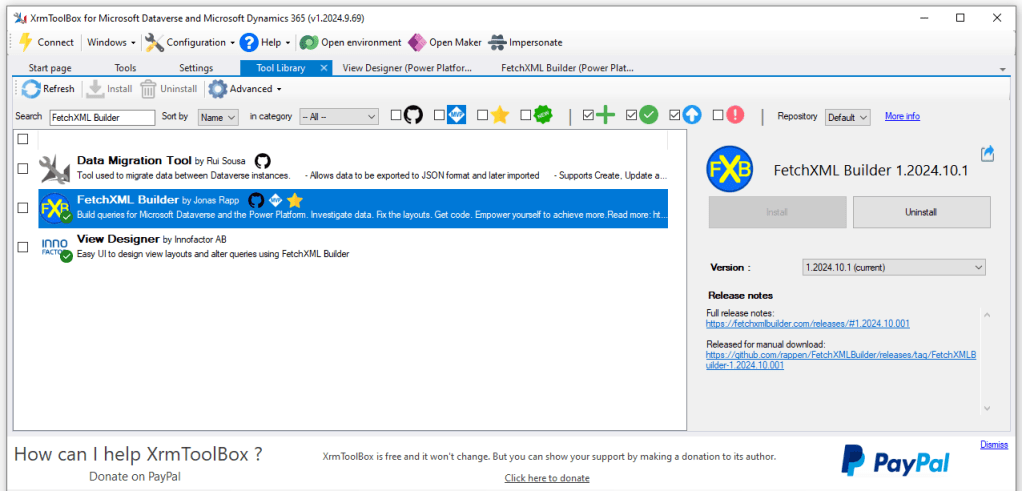Expand the Sort by Name dropdown
The image size is (1022, 491).
[x=217, y=117]
